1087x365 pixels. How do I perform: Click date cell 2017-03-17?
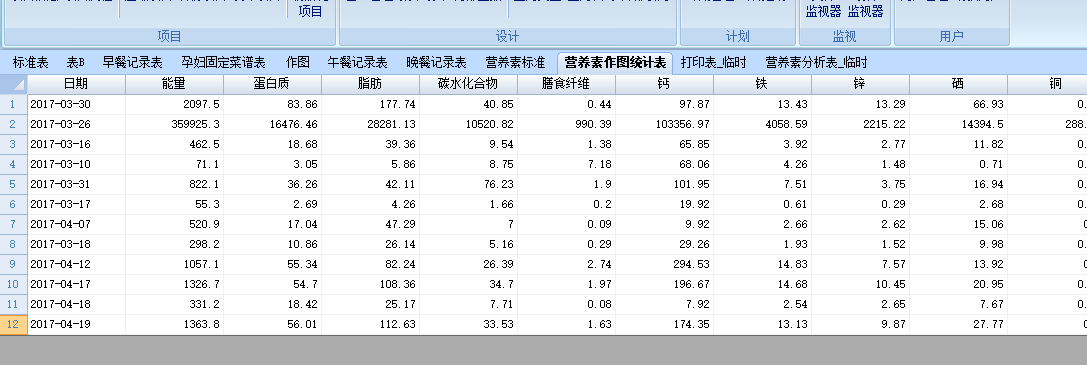76,205
